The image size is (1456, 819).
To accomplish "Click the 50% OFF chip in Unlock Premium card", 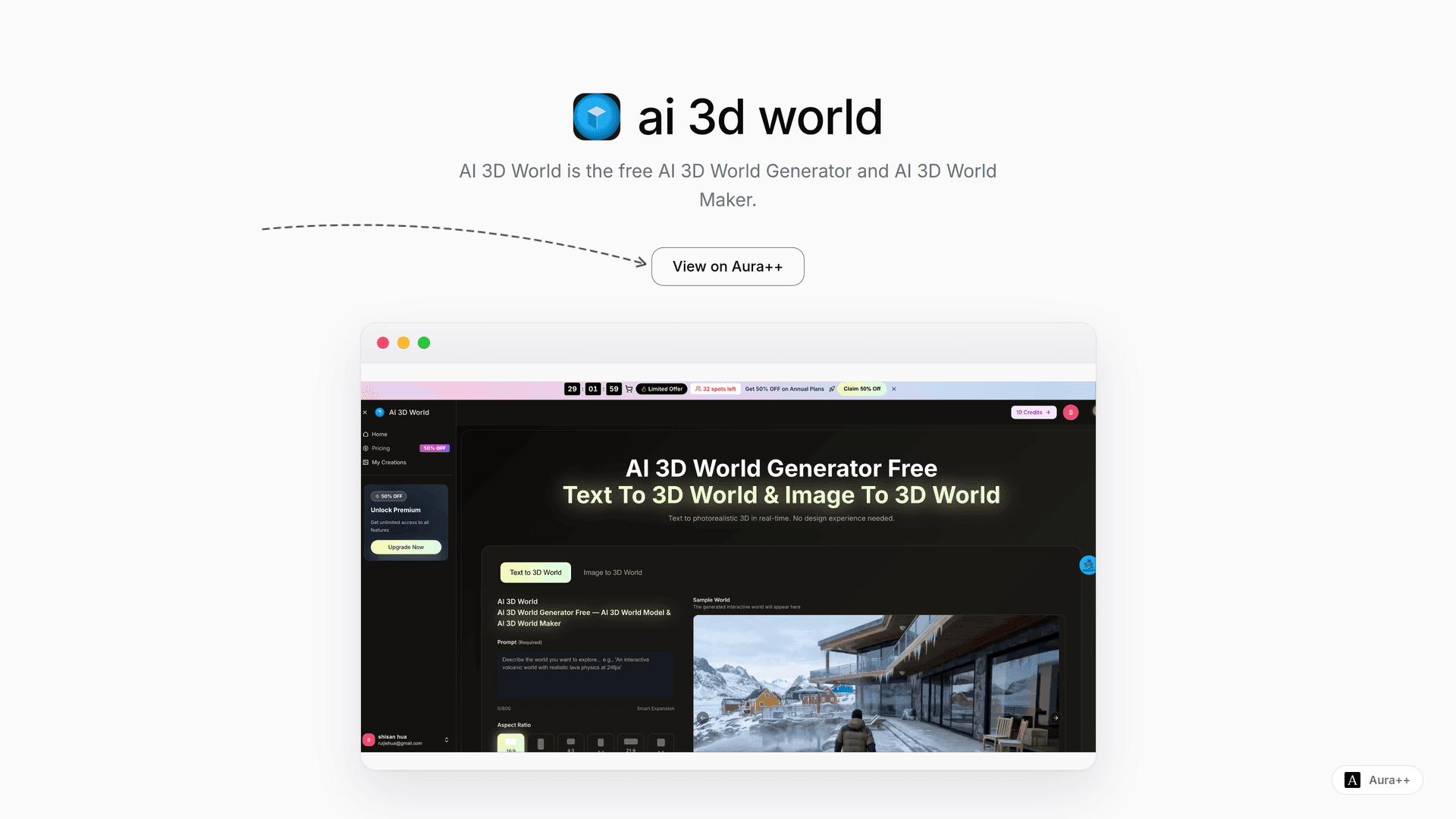I will (389, 496).
